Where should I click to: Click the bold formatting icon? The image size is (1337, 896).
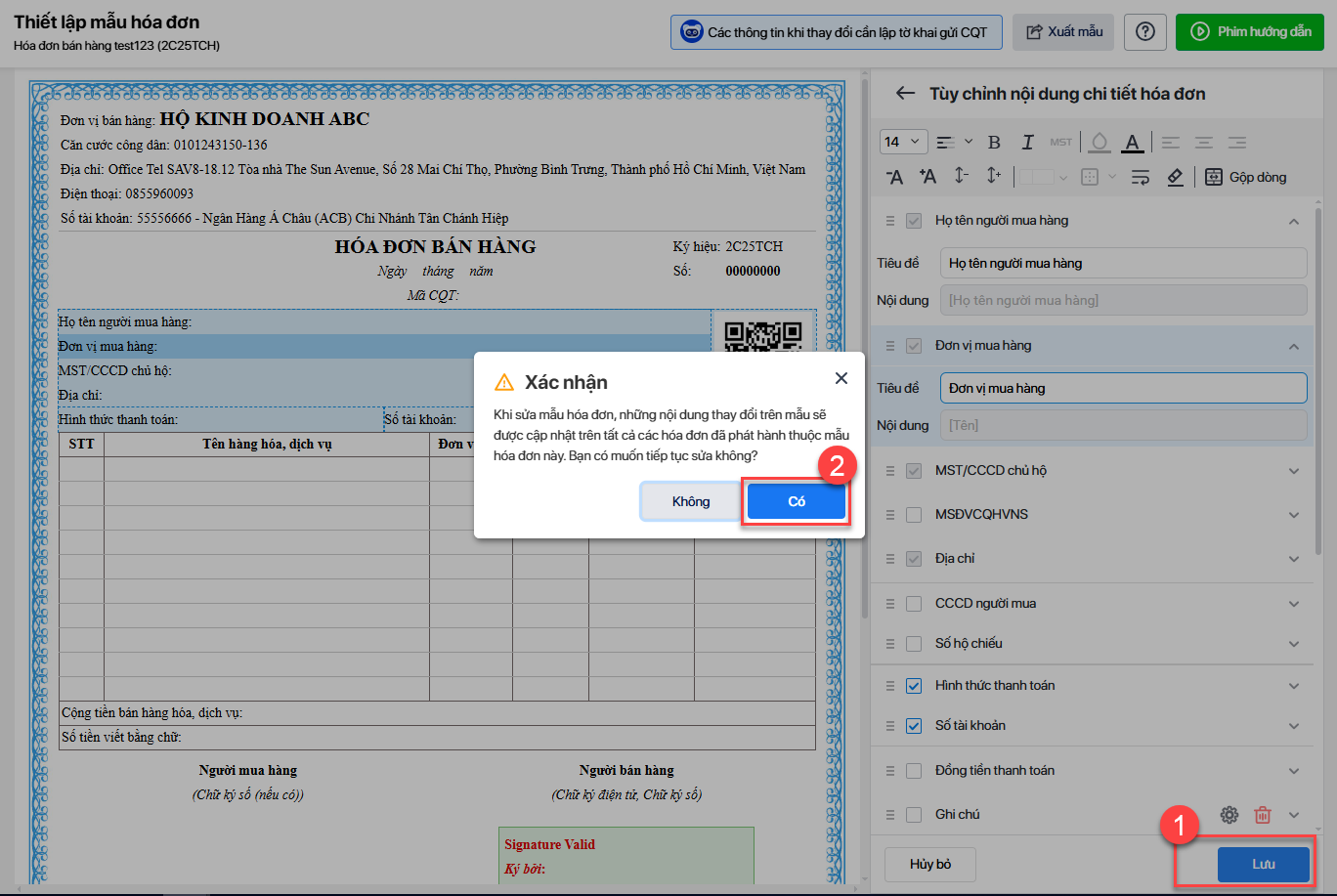994,143
